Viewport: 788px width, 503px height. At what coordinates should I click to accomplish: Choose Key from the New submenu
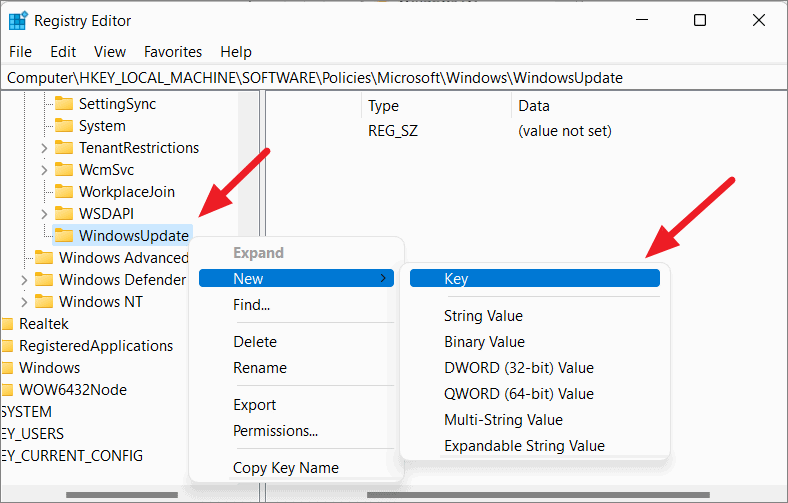535,278
